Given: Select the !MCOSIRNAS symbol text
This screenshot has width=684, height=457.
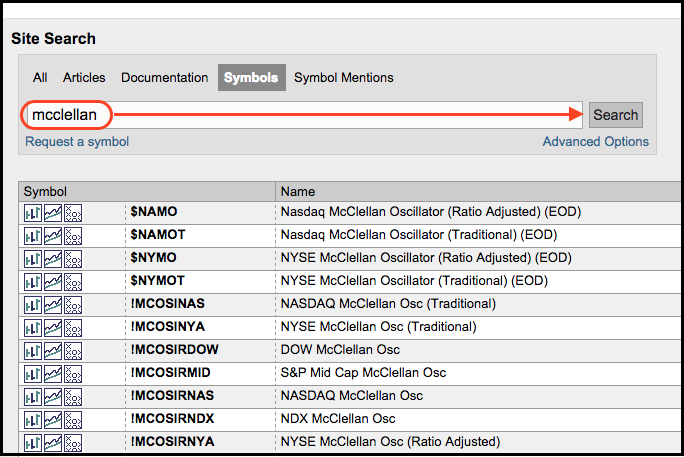Looking at the screenshot, I should [x=172, y=396].
